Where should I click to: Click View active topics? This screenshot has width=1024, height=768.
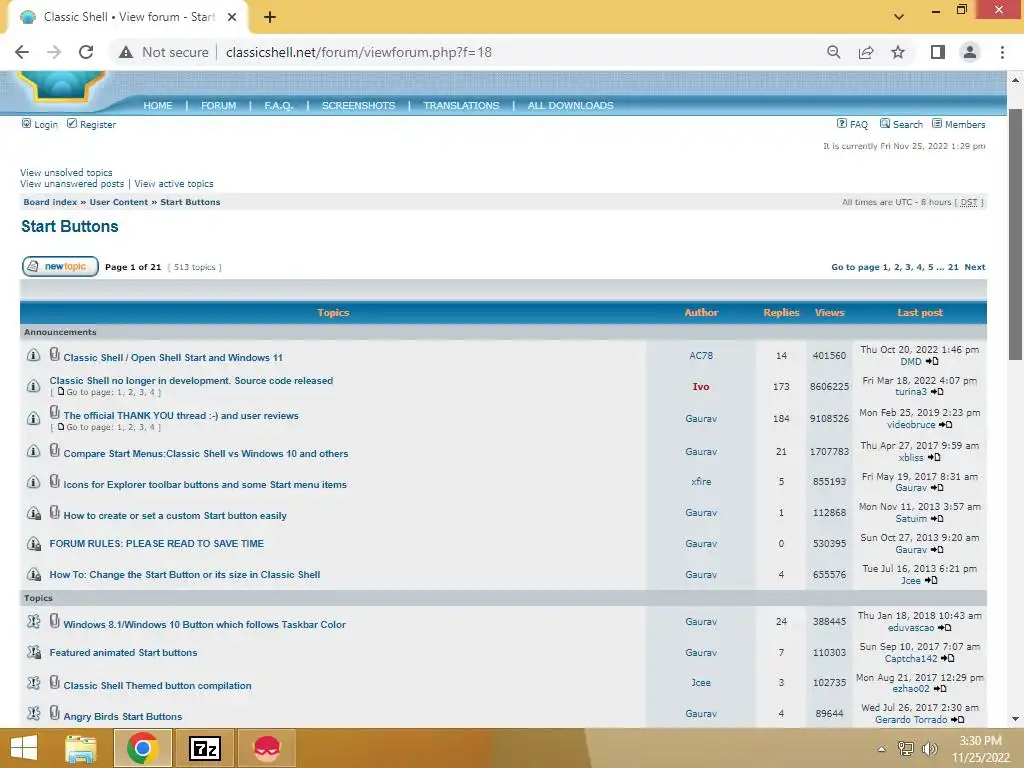(x=174, y=184)
